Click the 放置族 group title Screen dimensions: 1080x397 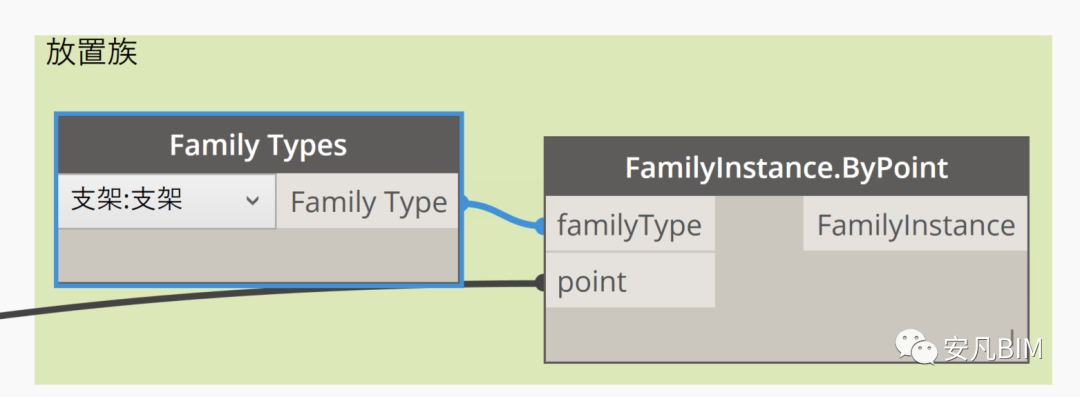point(92,52)
